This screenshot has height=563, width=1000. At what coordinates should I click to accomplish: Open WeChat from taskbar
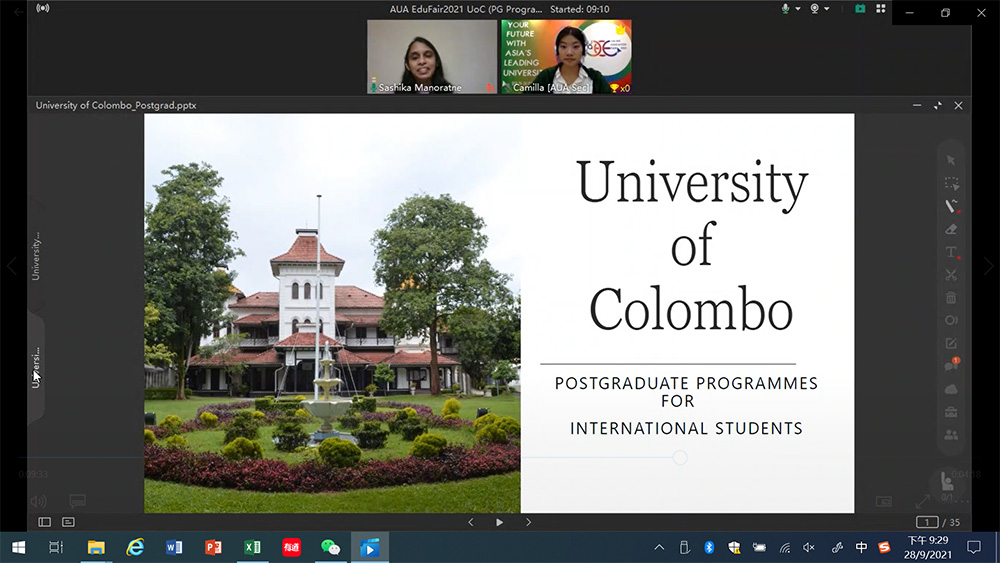tap(330, 547)
